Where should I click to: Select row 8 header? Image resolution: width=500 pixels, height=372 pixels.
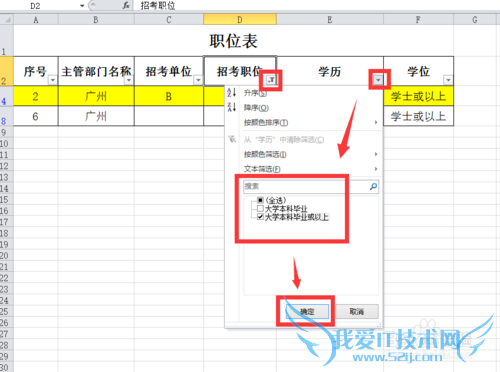point(6,116)
